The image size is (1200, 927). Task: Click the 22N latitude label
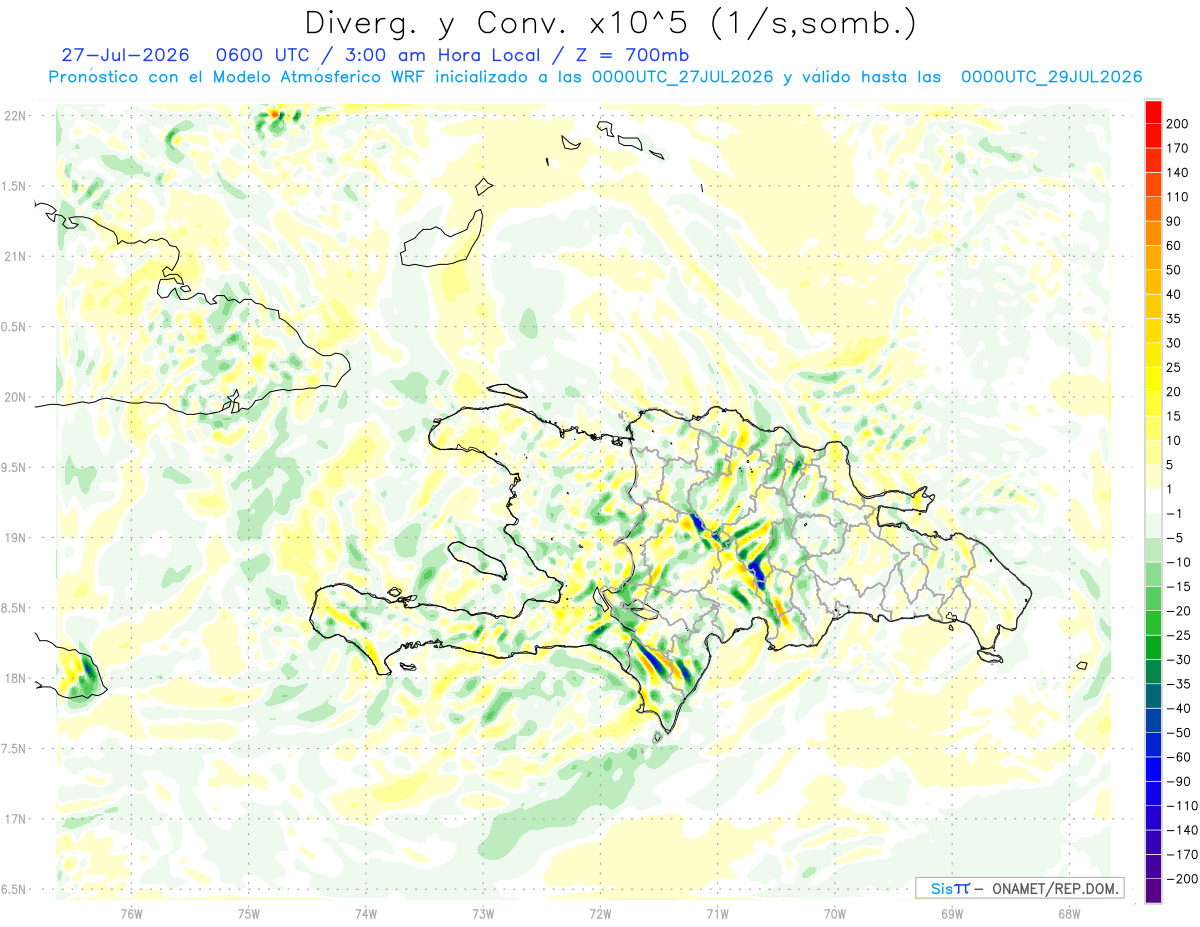point(15,116)
